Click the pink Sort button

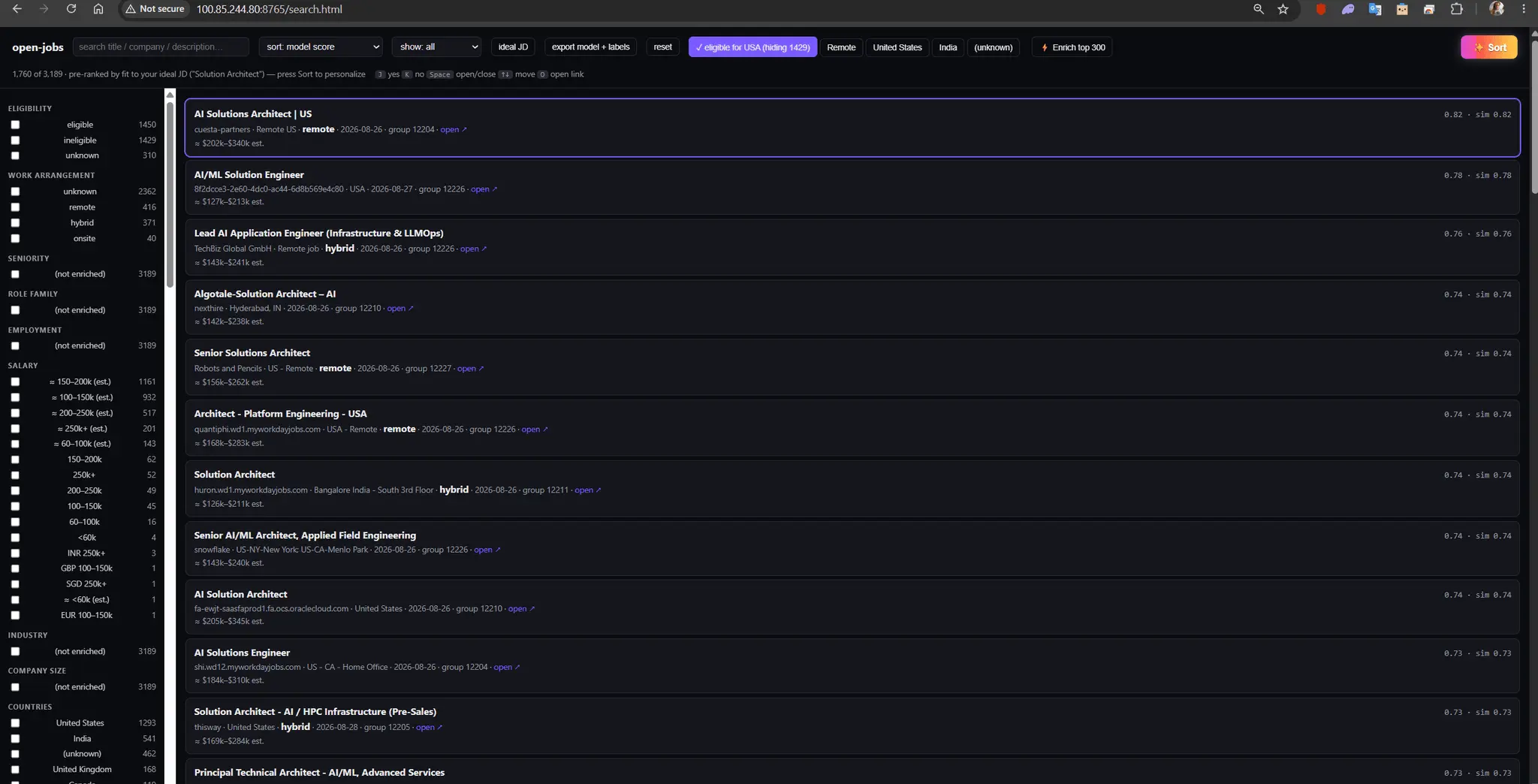(1488, 47)
